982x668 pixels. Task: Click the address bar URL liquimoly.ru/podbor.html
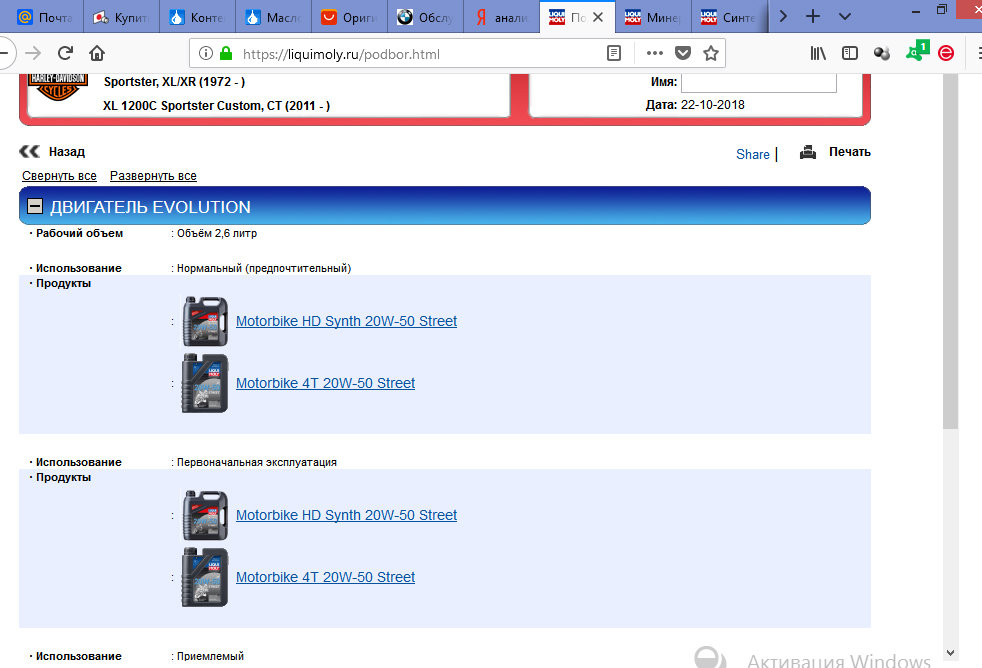(341, 54)
